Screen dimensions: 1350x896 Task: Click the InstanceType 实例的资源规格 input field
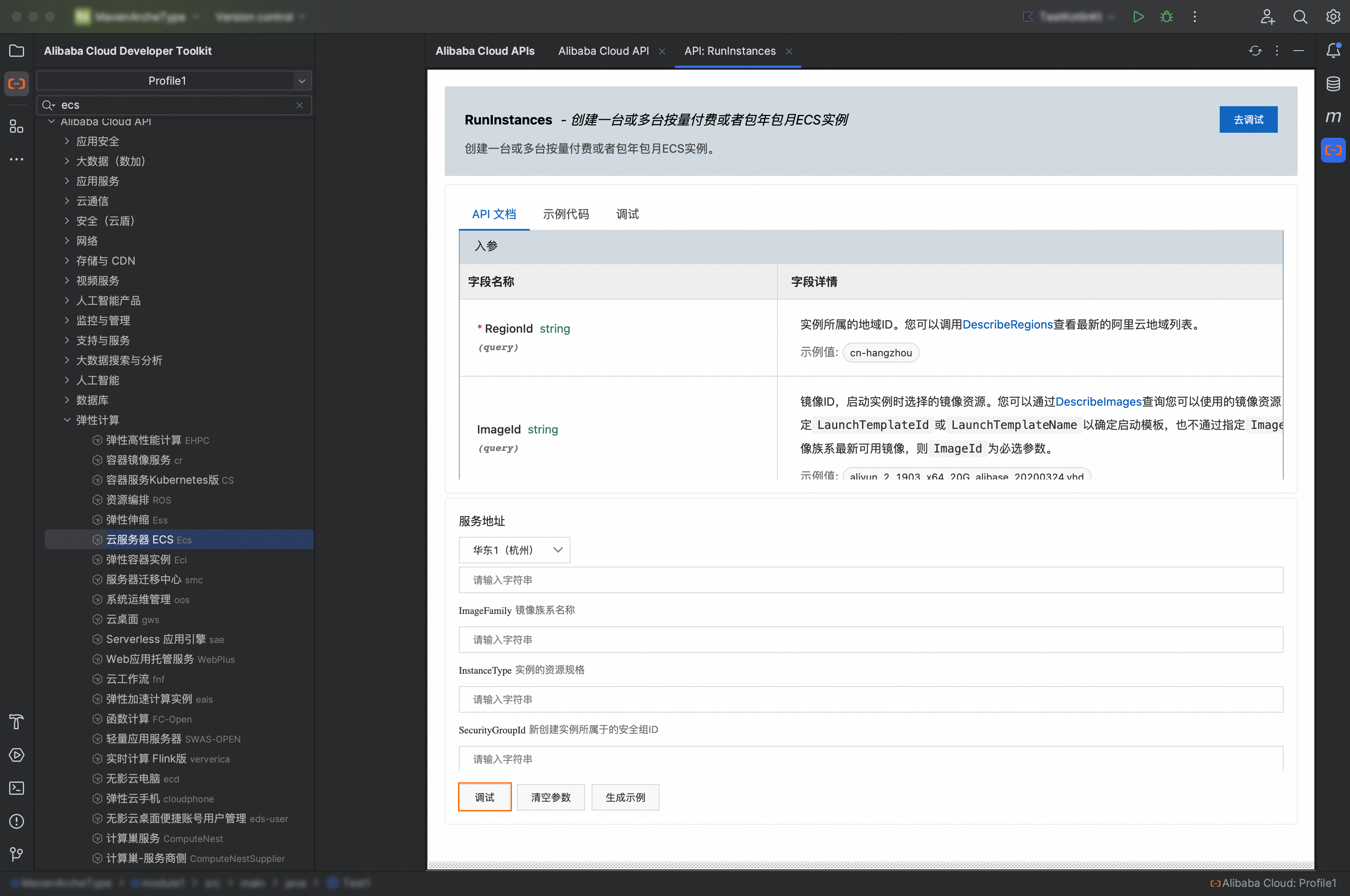click(x=870, y=699)
